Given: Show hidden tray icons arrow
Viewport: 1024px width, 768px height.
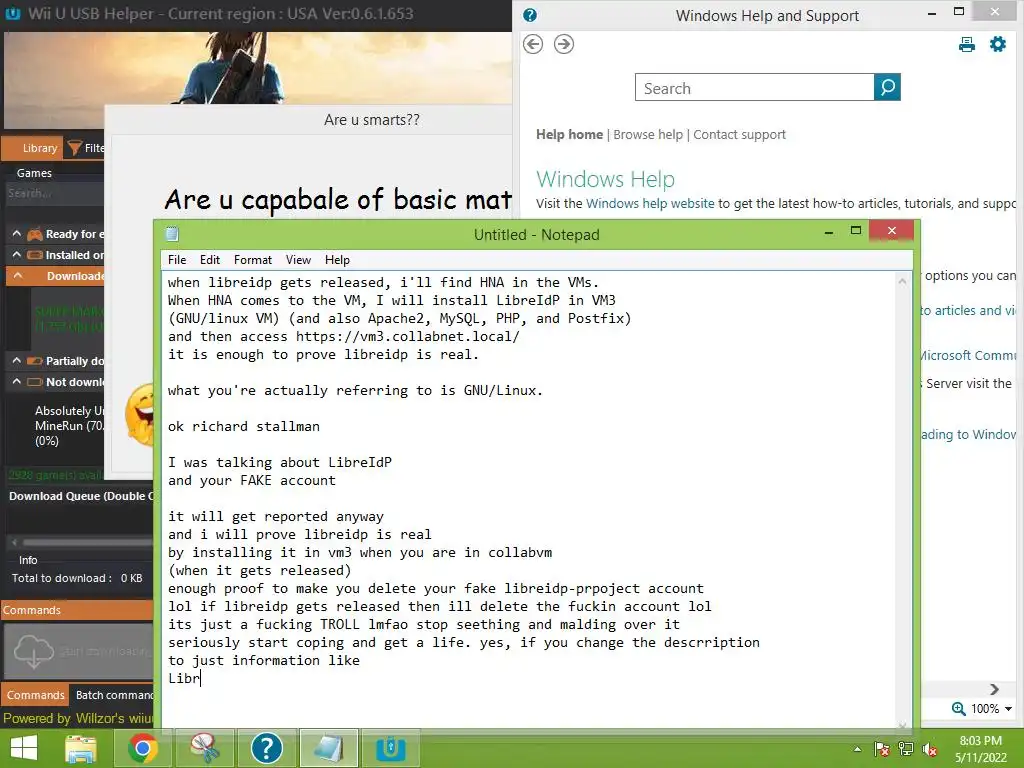Looking at the screenshot, I should click(x=857, y=749).
